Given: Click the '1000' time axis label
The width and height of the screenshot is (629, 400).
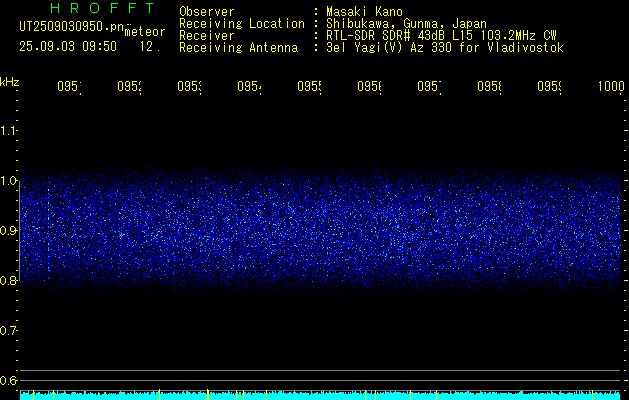Looking at the screenshot, I should click(611, 86).
